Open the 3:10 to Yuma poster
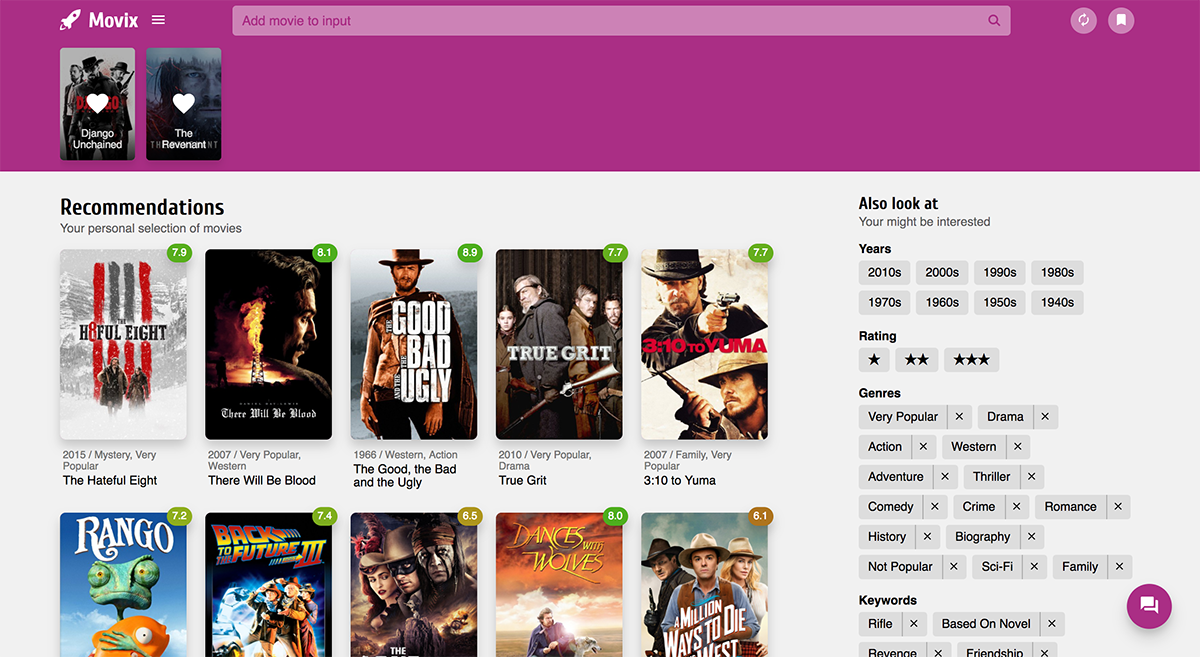Image resolution: width=1200 pixels, height=657 pixels. click(x=705, y=344)
